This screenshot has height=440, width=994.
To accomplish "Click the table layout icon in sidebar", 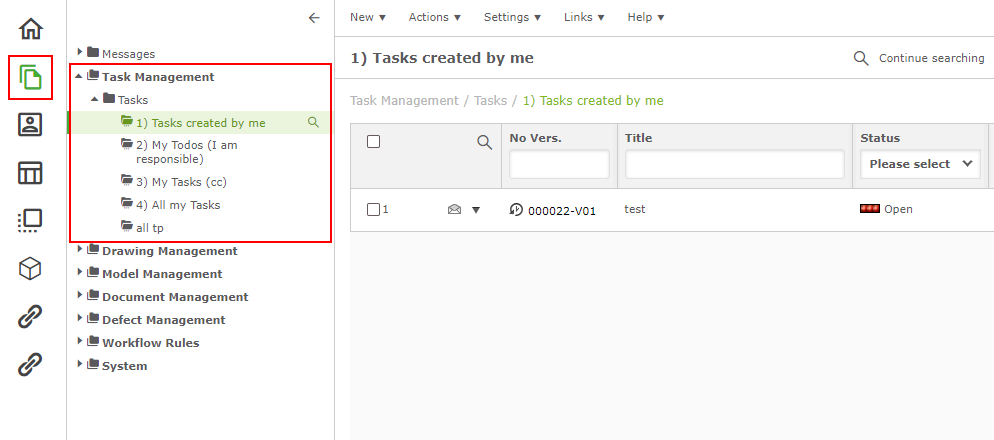I will 31,173.
